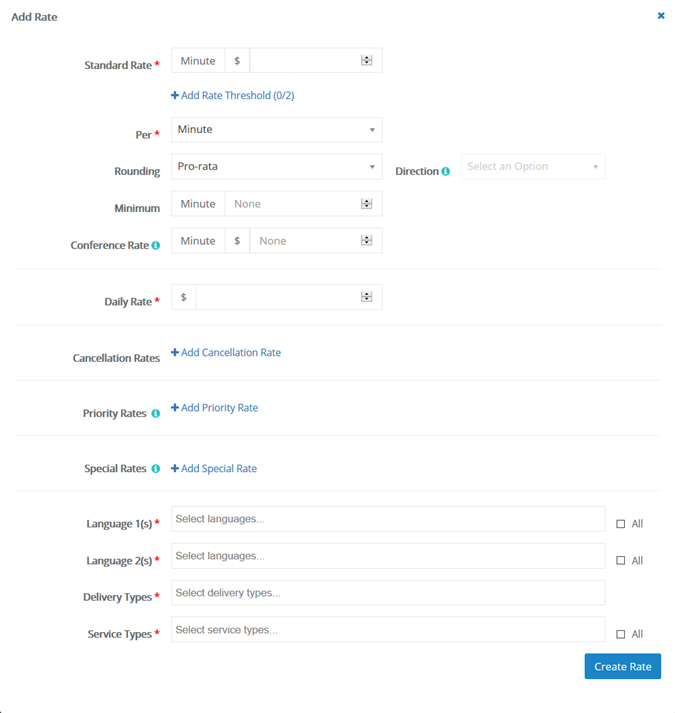This screenshot has height=713, width=675.
Task: Click Add Rate Threshold link
Action: [233, 96]
